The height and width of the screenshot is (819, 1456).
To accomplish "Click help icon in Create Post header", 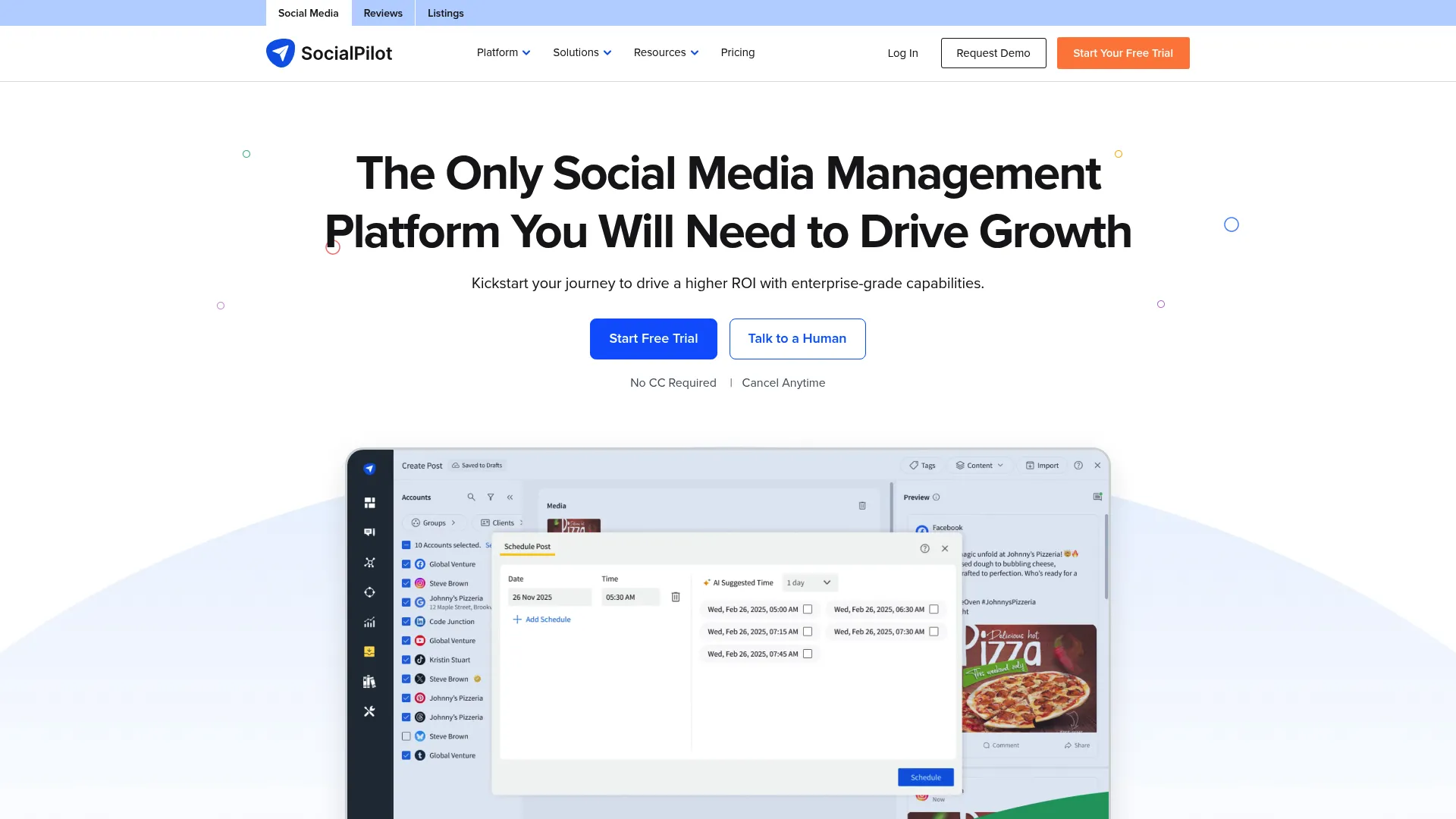I will [1078, 466].
